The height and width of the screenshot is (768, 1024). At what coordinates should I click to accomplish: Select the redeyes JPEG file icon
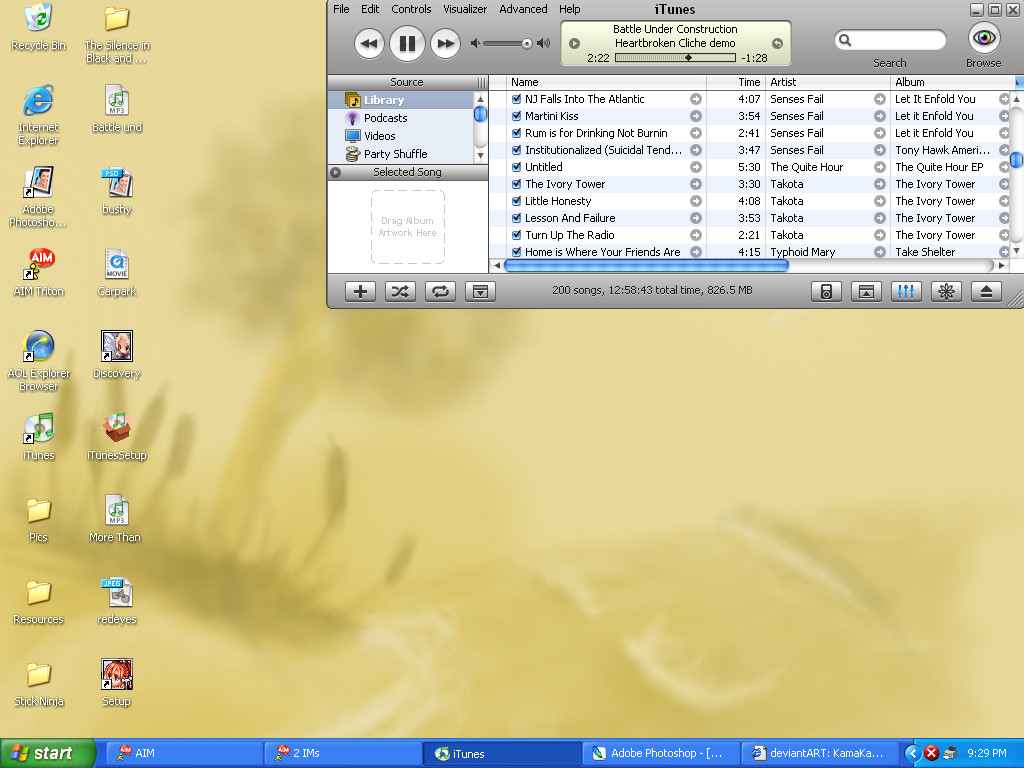click(x=117, y=600)
